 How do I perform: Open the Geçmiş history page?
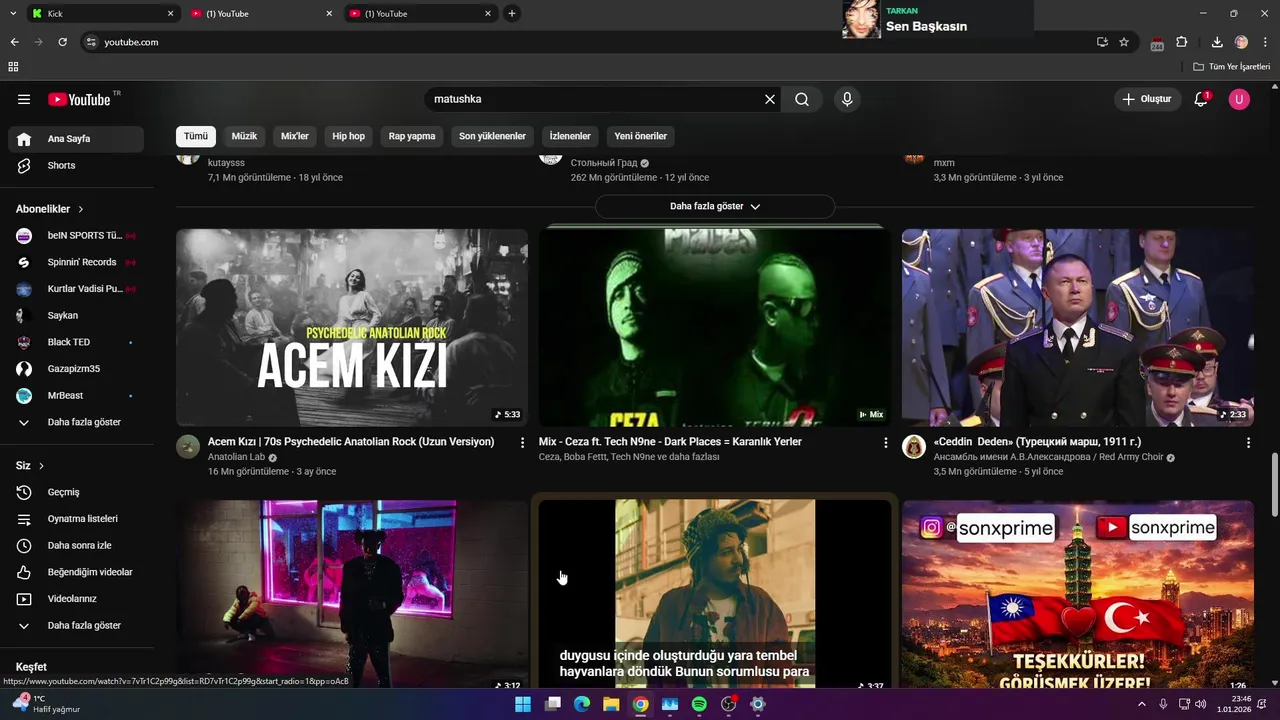pyautogui.click(x=76, y=492)
